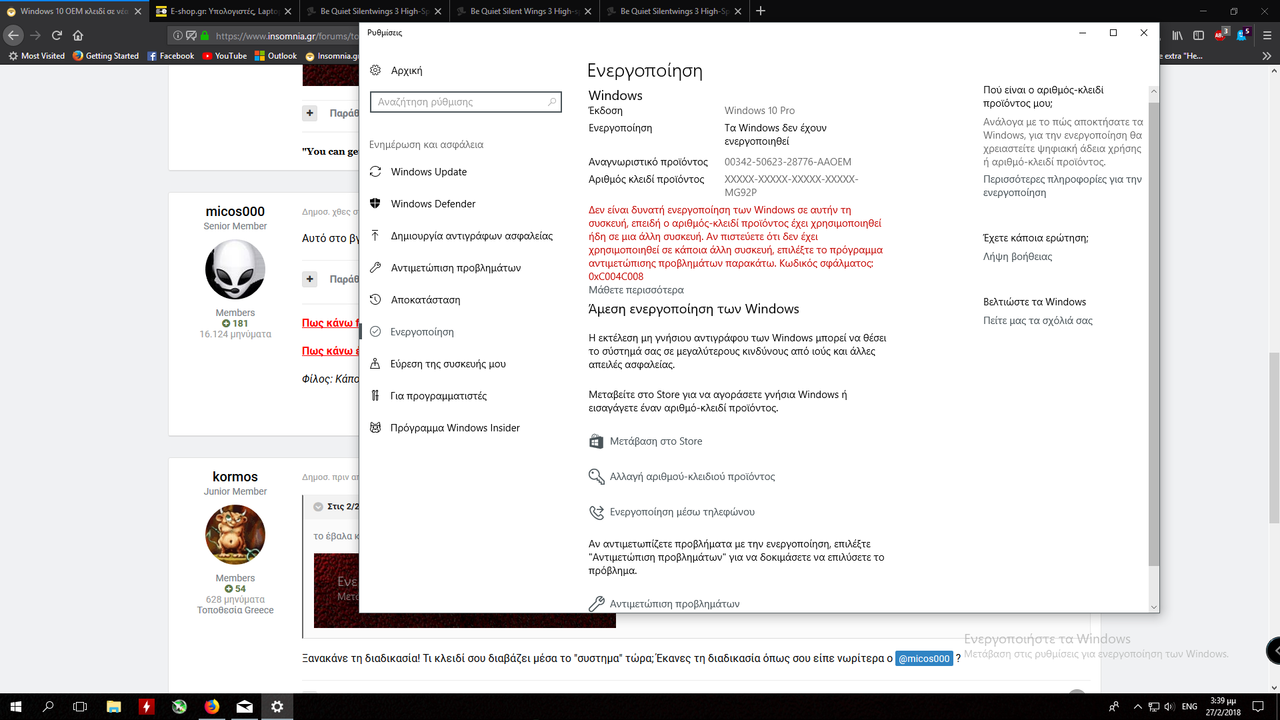The image size is (1280, 720).
Task: Select Για προγραμματιστές in Settings sidebar
Action: coord(438,396)
